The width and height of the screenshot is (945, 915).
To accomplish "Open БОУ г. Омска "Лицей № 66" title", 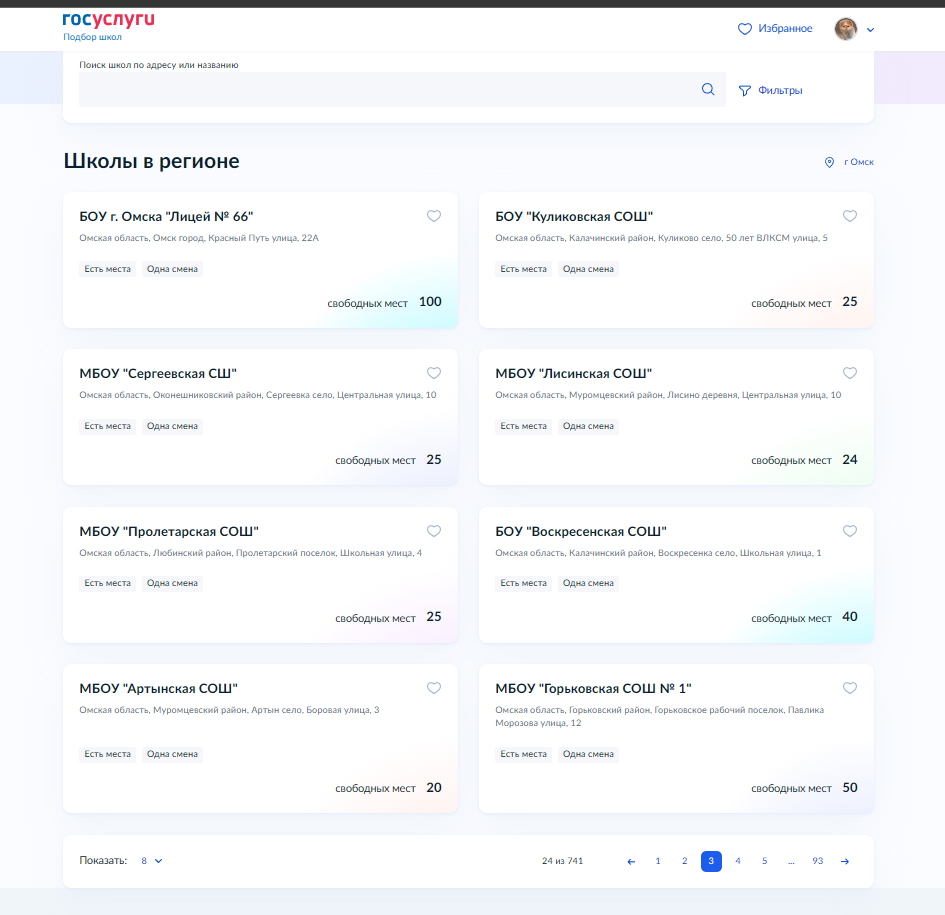I will pyautogui.click(x=166, y=216).
